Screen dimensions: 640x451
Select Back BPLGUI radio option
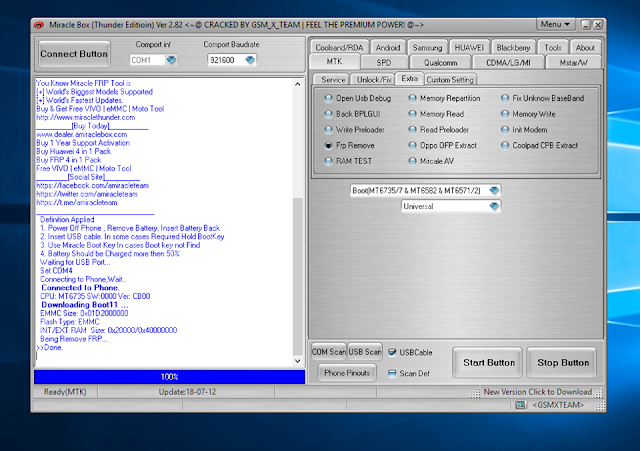click(x=328, y=114)
